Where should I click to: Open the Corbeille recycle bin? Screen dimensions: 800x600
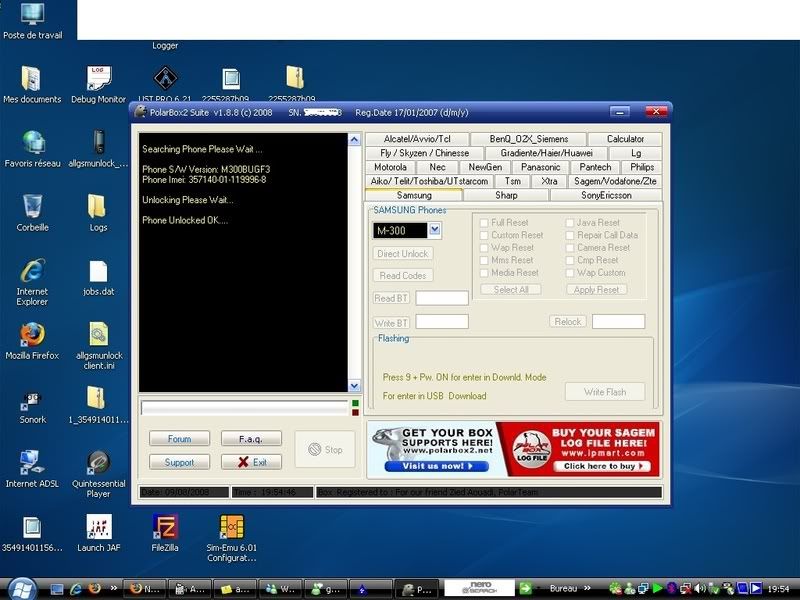coord(33,213)
